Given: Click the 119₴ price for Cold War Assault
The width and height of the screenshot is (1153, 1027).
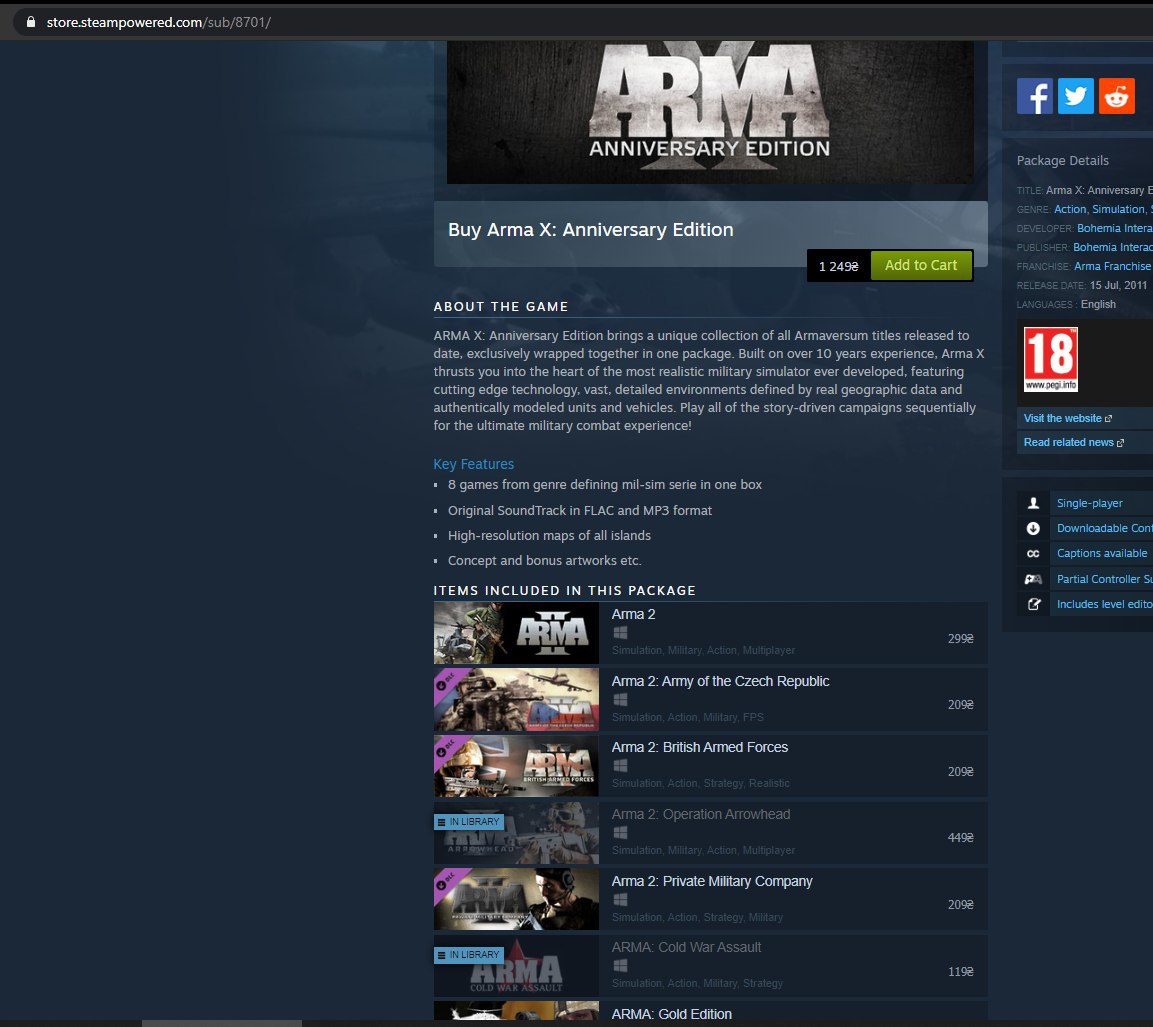Looking at the screenshot, I should pos(960,972).
